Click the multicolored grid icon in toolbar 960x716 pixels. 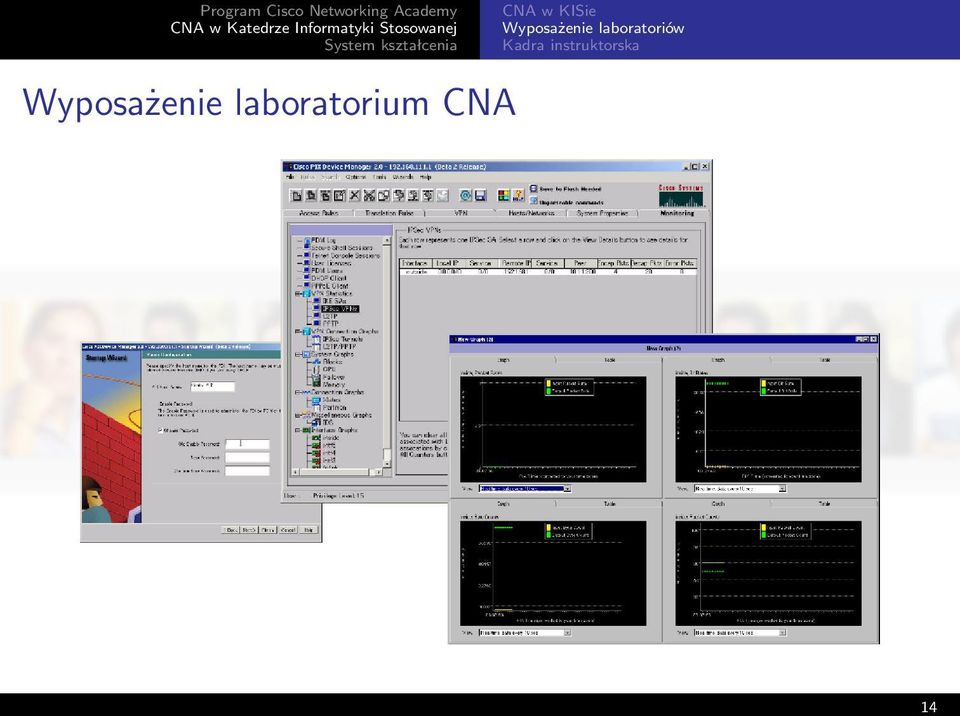pyautogui.click(x=503, y=195)
